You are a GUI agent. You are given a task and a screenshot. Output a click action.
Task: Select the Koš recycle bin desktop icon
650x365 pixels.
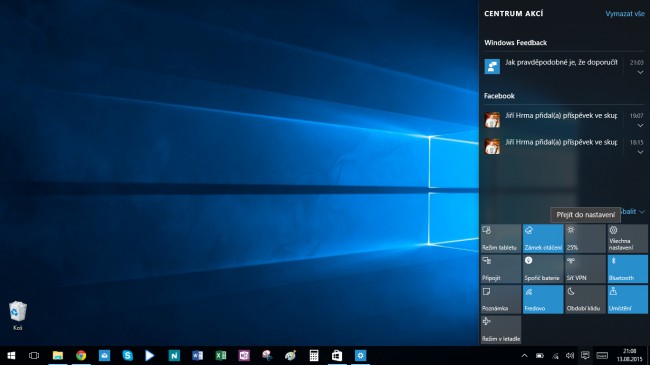(18, 316)
